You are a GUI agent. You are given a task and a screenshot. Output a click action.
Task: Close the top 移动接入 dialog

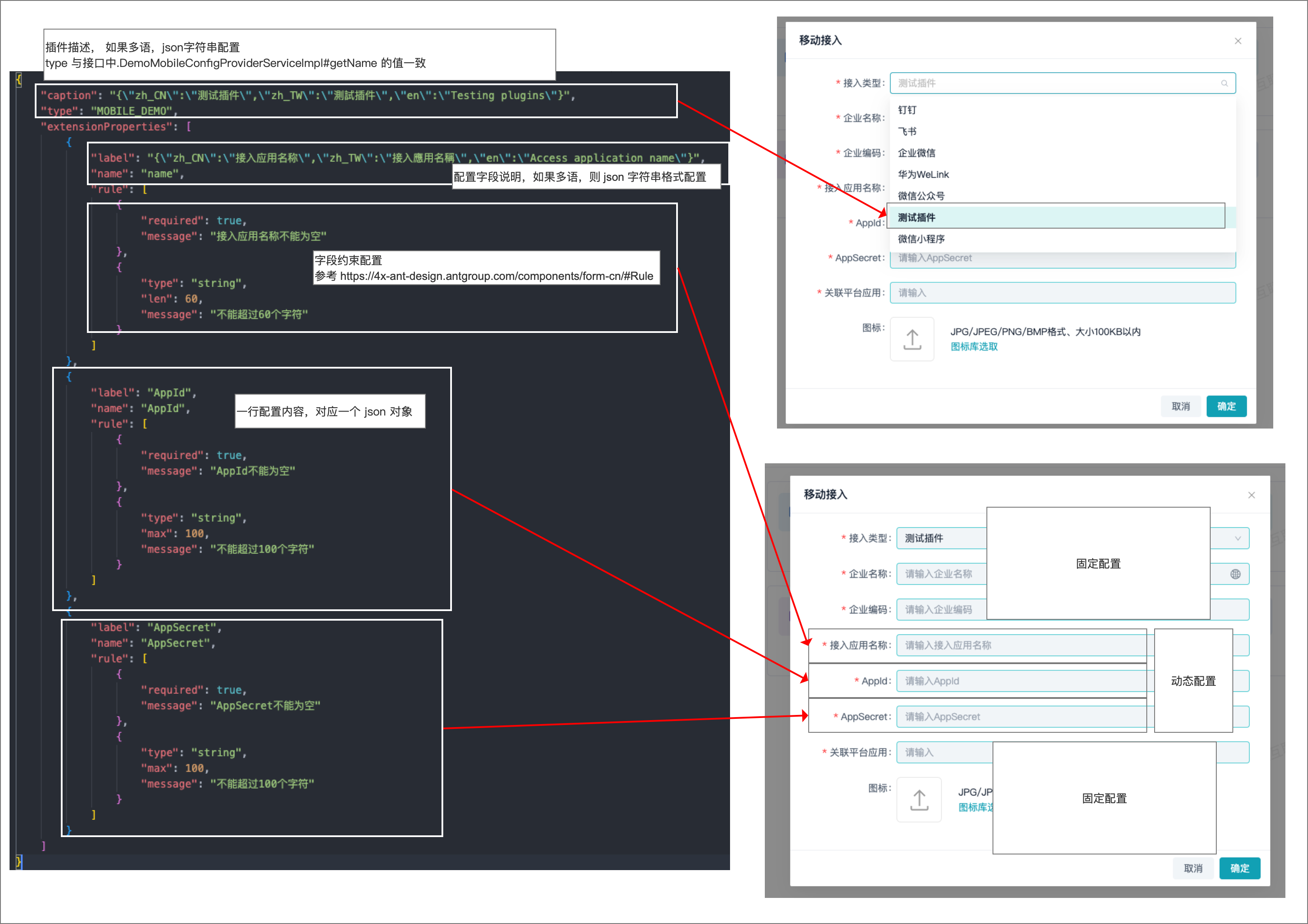(x=1237, y=41)
